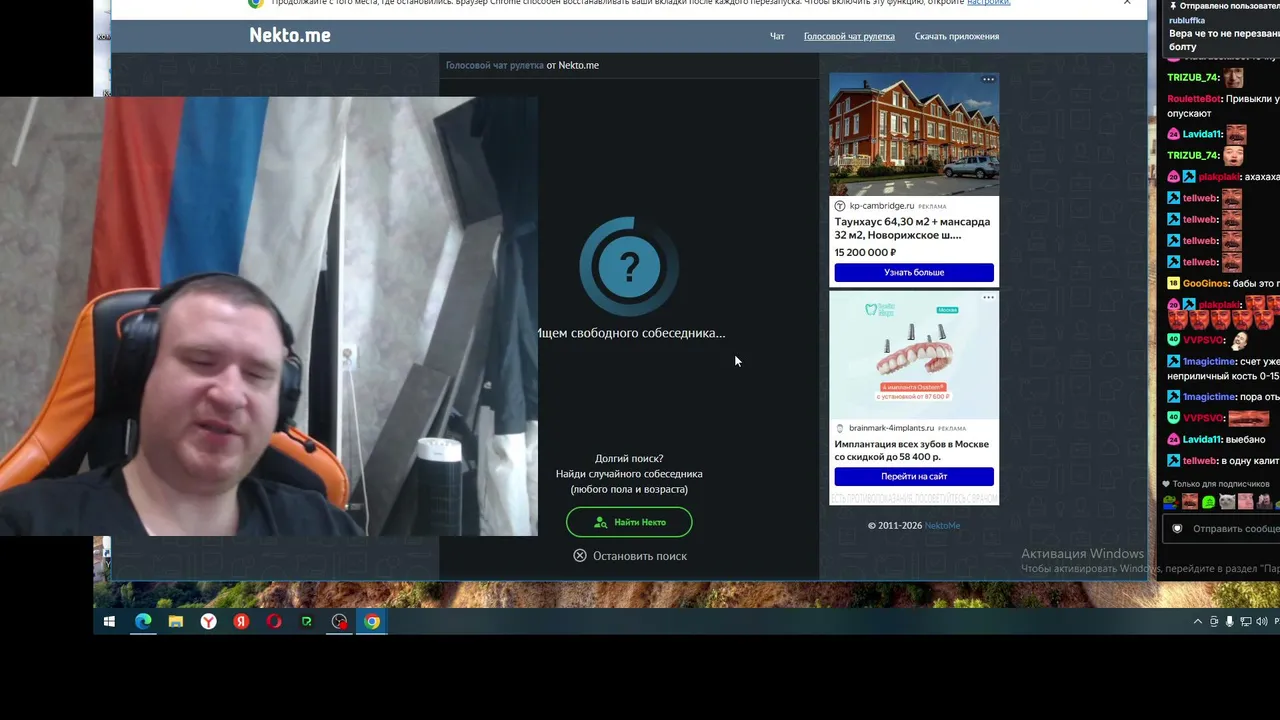Click the Lavida11 message выебано in chat

click(x=1247, y=440)
